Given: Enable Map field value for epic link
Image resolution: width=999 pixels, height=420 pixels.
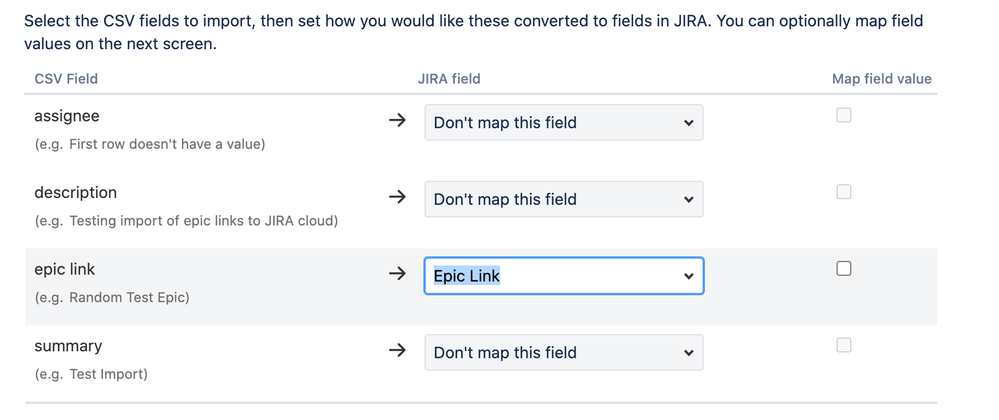Looking at the screenshot, I should click(x=844, y=268).
